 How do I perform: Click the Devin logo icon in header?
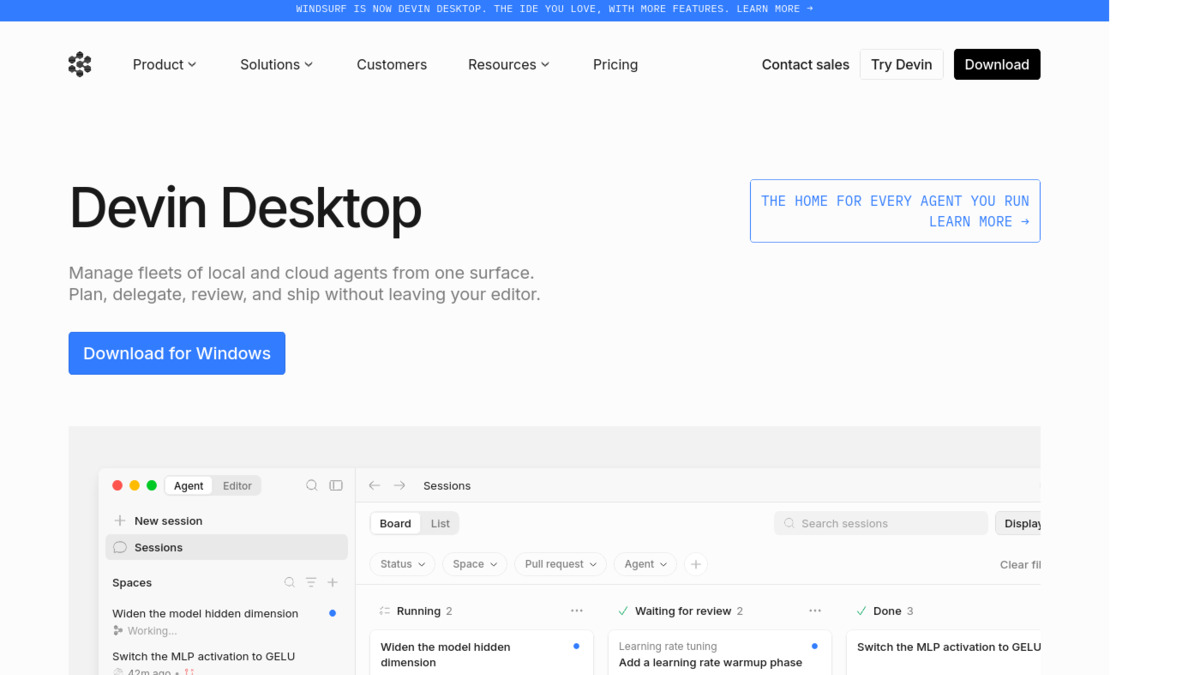pyautogui.click(x=80, y=64)
